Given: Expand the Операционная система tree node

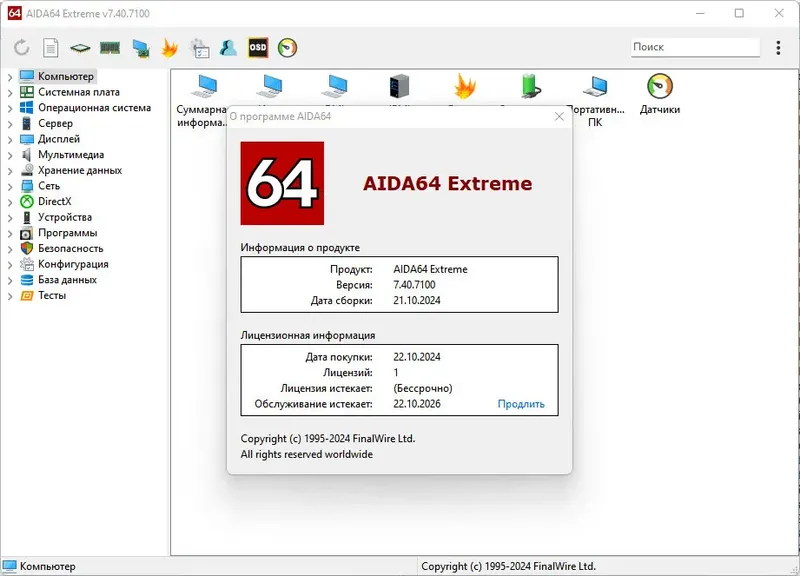Looking at the screenshot, I should pos(10,108).
